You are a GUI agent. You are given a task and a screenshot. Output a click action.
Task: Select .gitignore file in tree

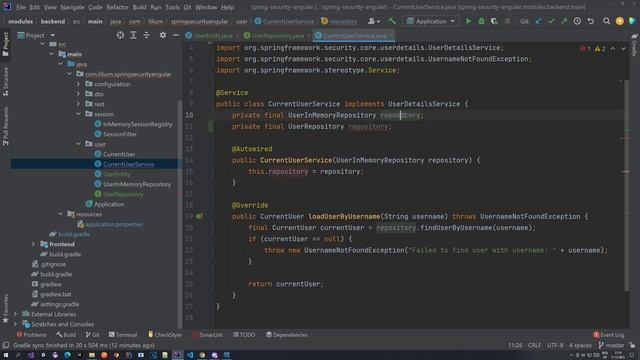click(x=53, y=264)
